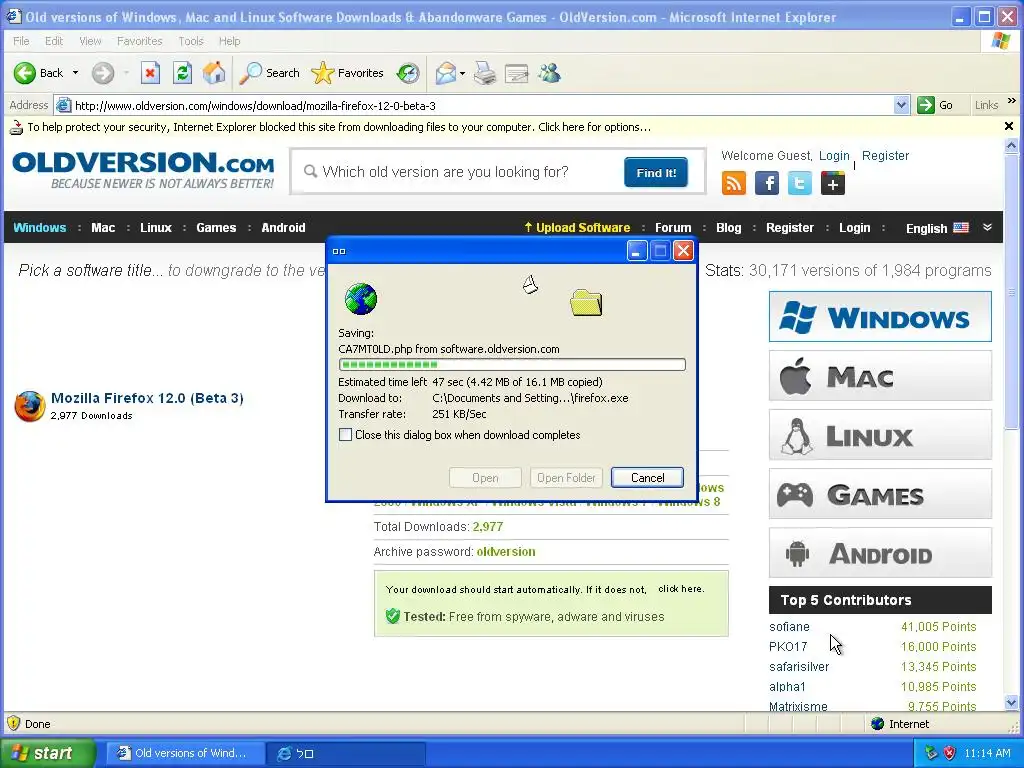Screen dimensions: 1024x768
Task: Open the Messenger people icon
Action: [549, 73]
